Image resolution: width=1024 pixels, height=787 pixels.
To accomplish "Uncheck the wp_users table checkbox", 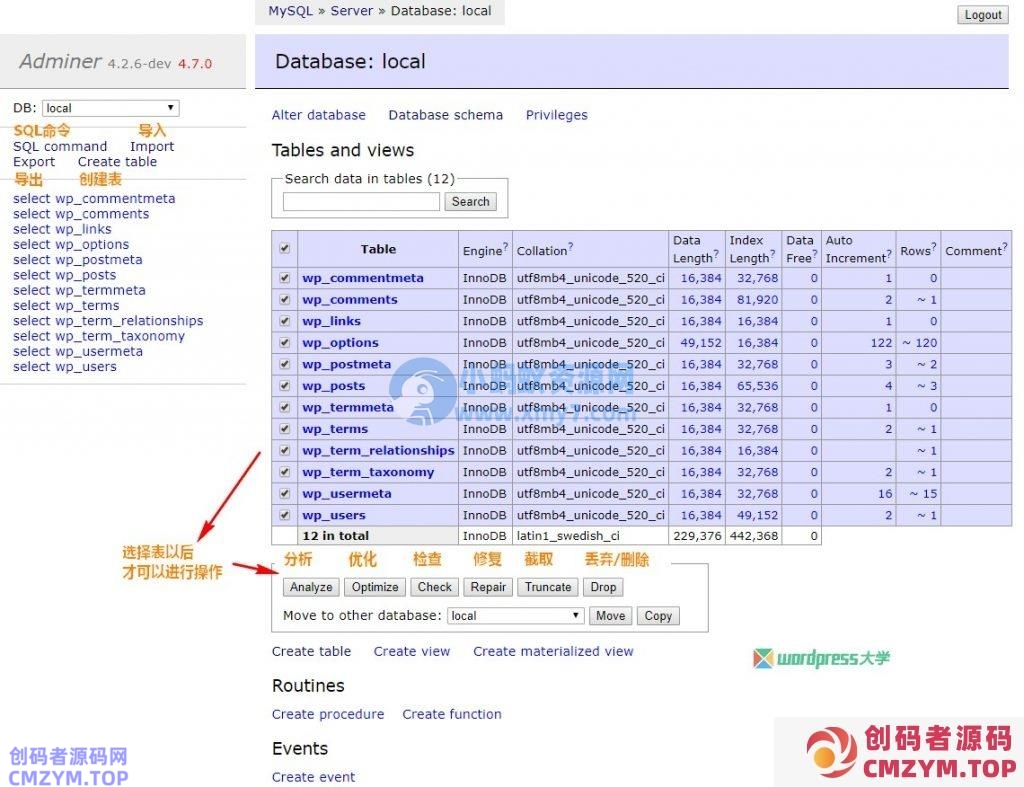I will pyautogui.click(x=285, y=515).
